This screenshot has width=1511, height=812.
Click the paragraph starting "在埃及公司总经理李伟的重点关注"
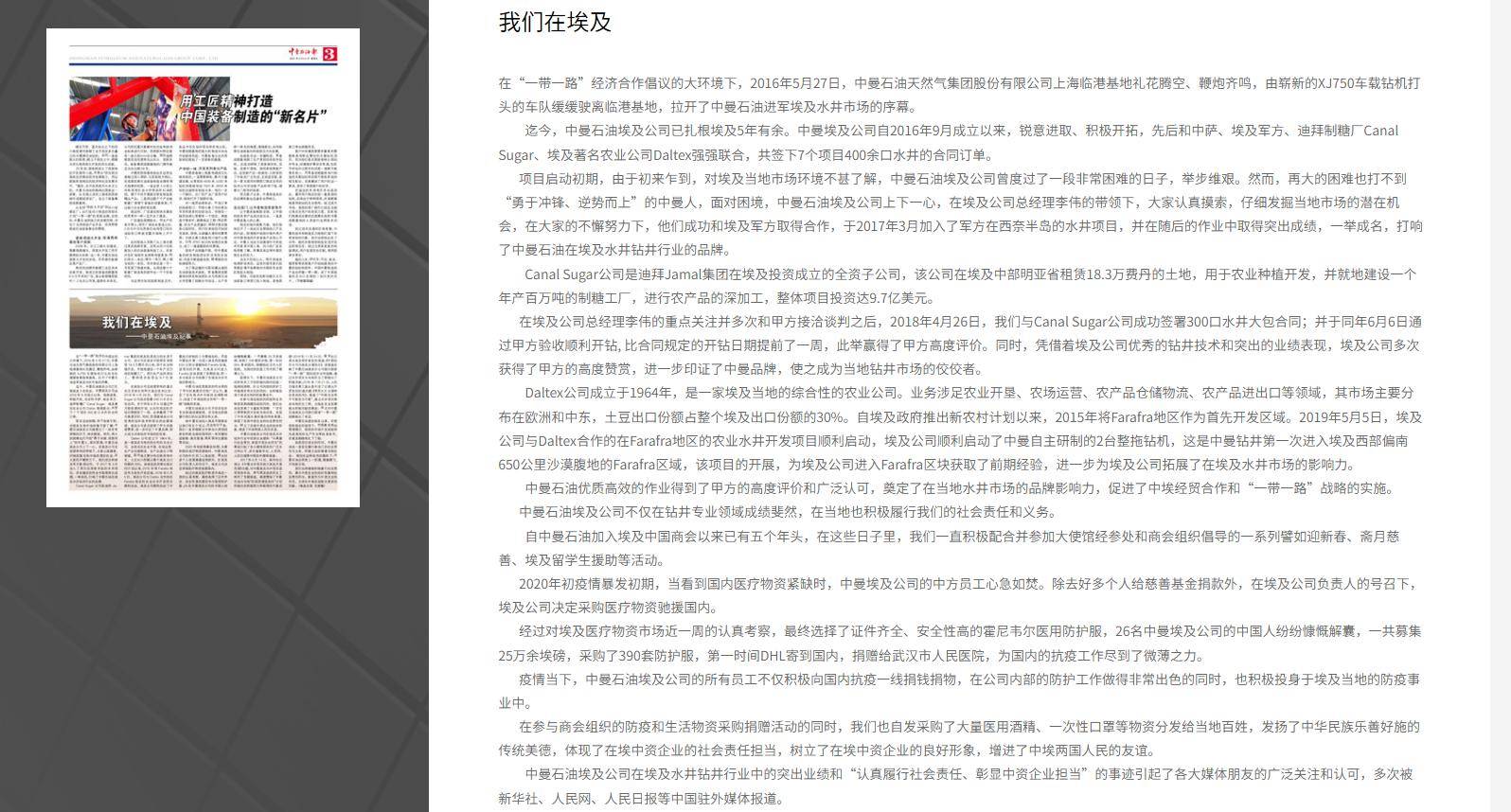(960, 345)
